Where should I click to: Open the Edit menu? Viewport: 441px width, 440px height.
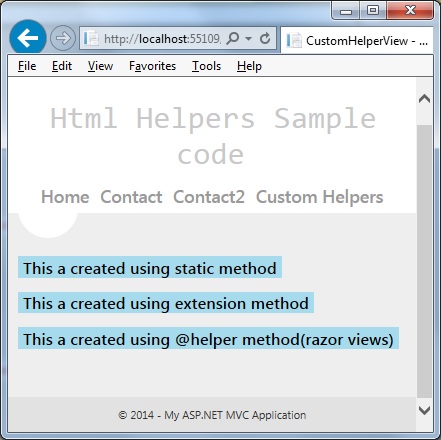62,66
